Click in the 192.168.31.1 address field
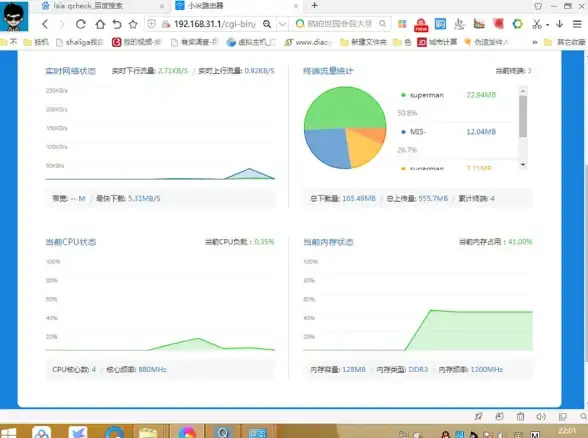Viewport: 588px width, 438px height. pos(215,24)
